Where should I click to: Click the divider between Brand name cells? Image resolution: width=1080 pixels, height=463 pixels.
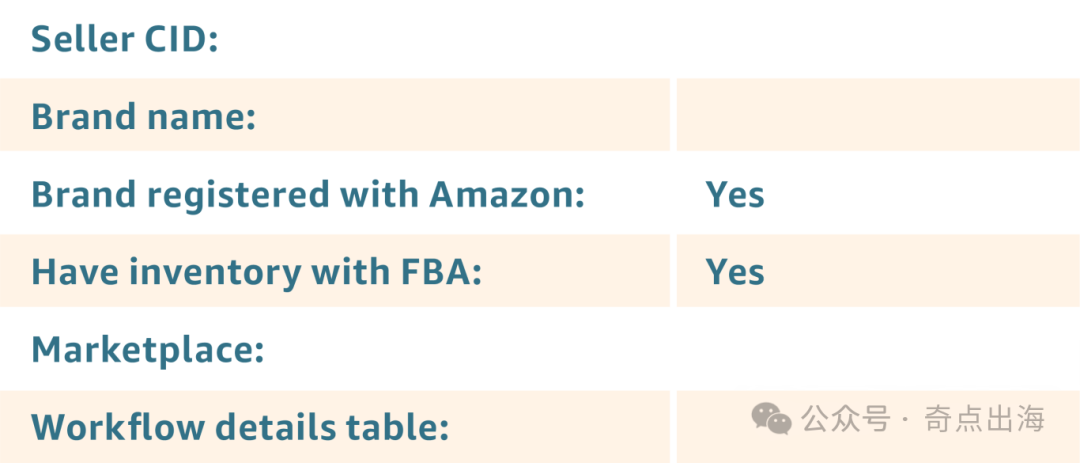(673, 114)
